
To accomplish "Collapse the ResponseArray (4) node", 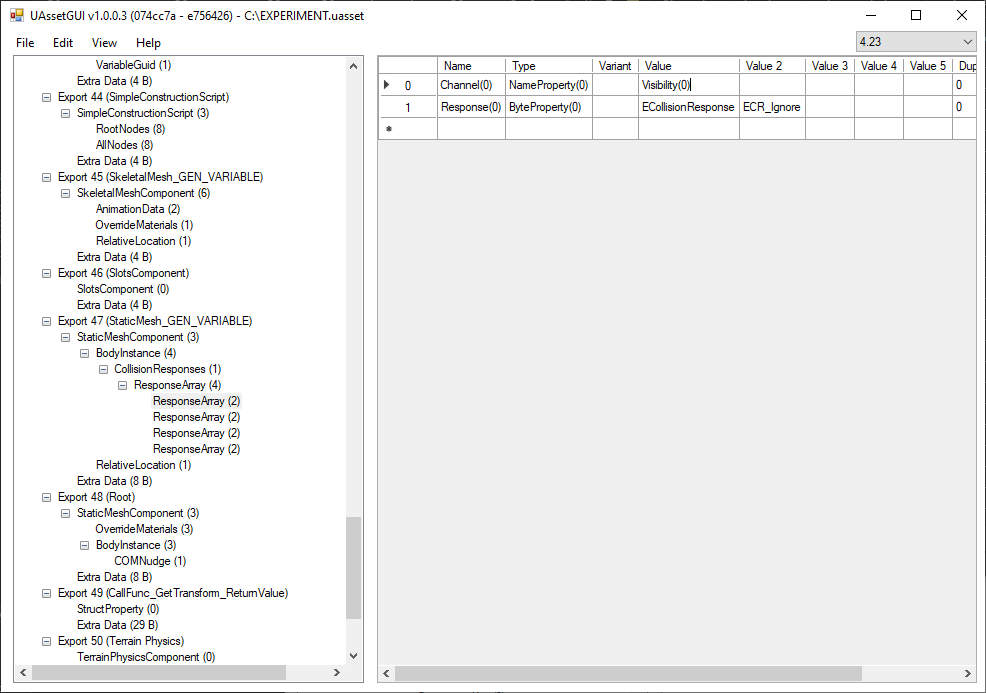I will pos(122,385).
